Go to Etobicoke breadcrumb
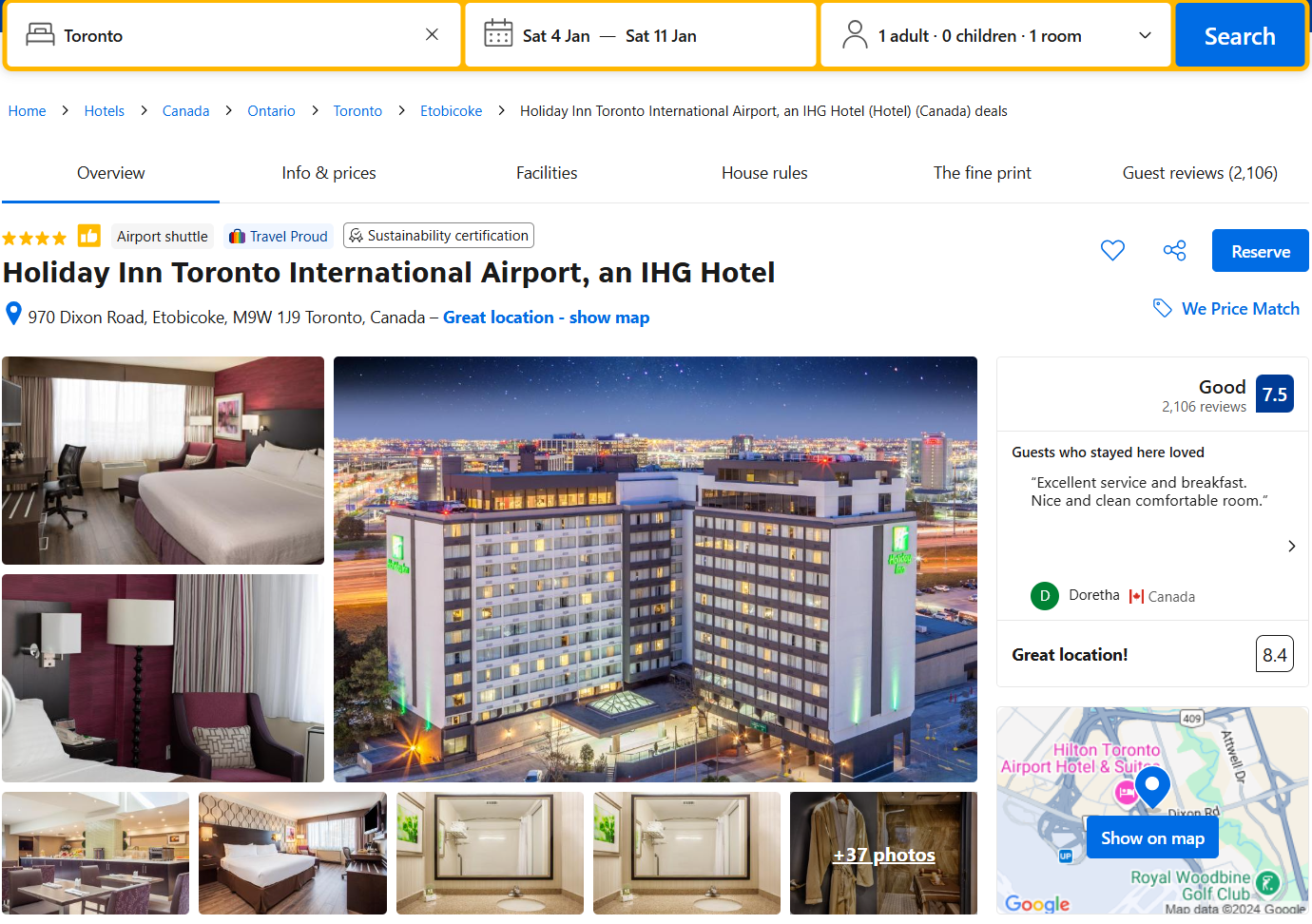Viewport: 1312px width, 924px height. click(451, 111)
